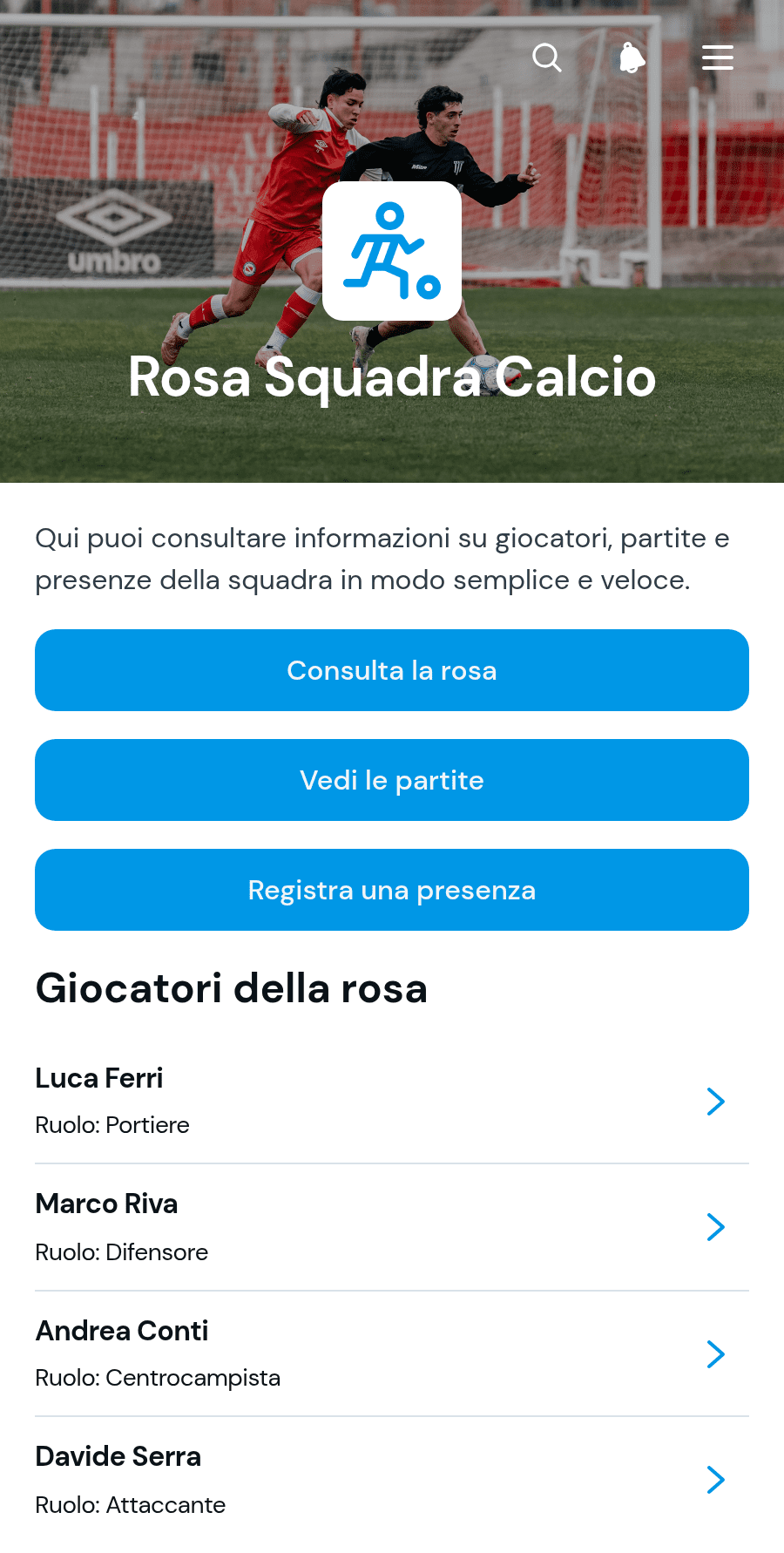Select Registra una presenza
784x1553 pixels.
(392, 890)
